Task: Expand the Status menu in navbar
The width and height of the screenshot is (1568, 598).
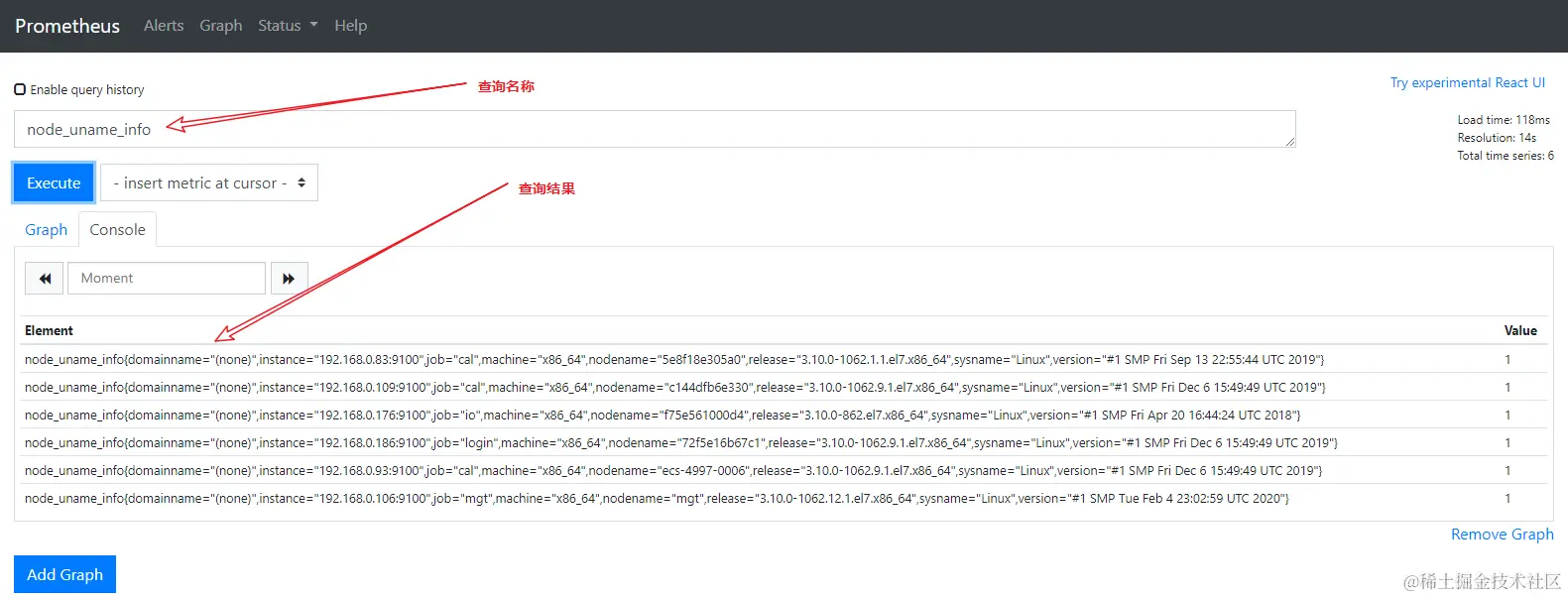Action: [x=288, y=26]
